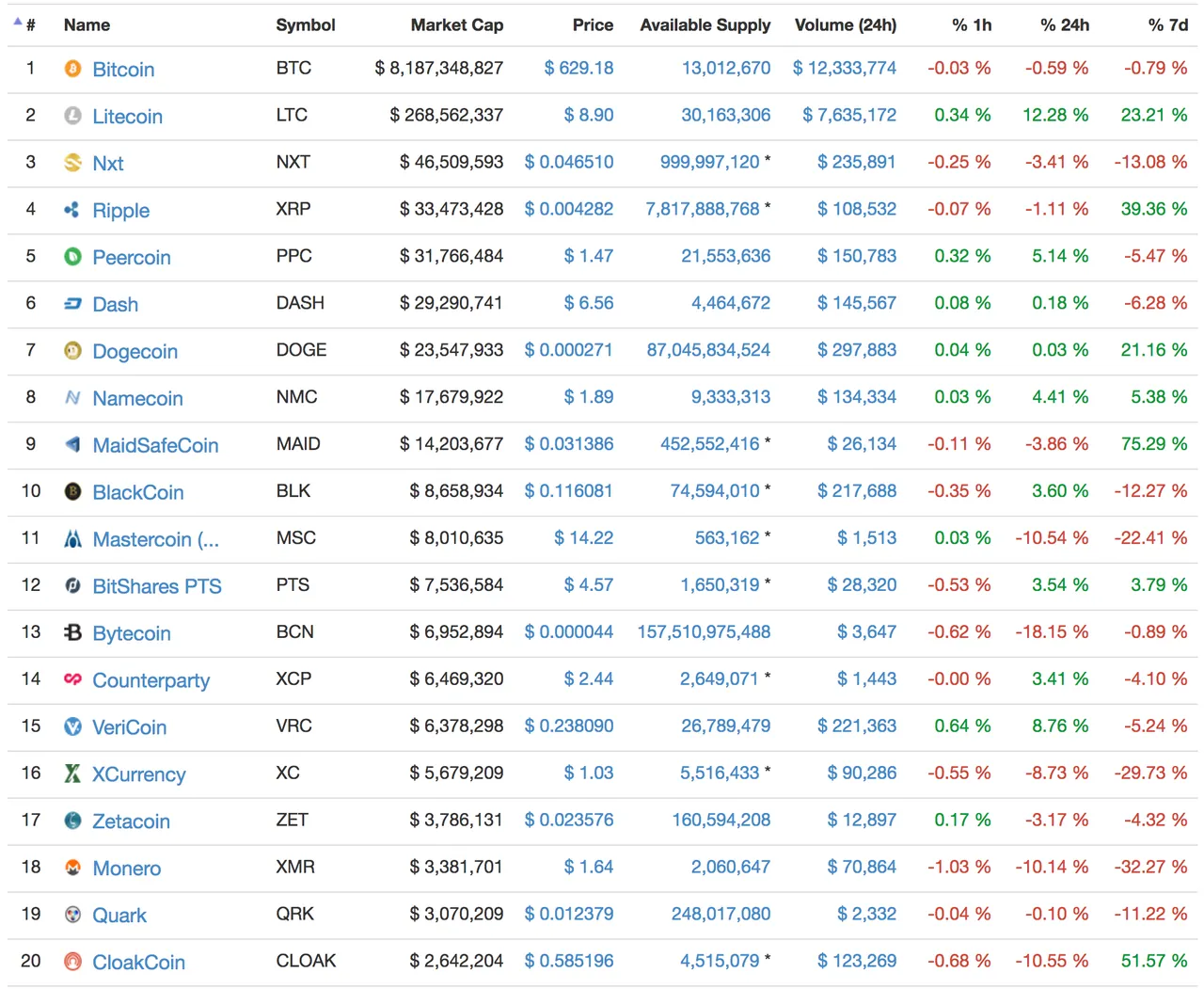
Task: Click the Namecoin logo icon
Action: click(72, 398)
